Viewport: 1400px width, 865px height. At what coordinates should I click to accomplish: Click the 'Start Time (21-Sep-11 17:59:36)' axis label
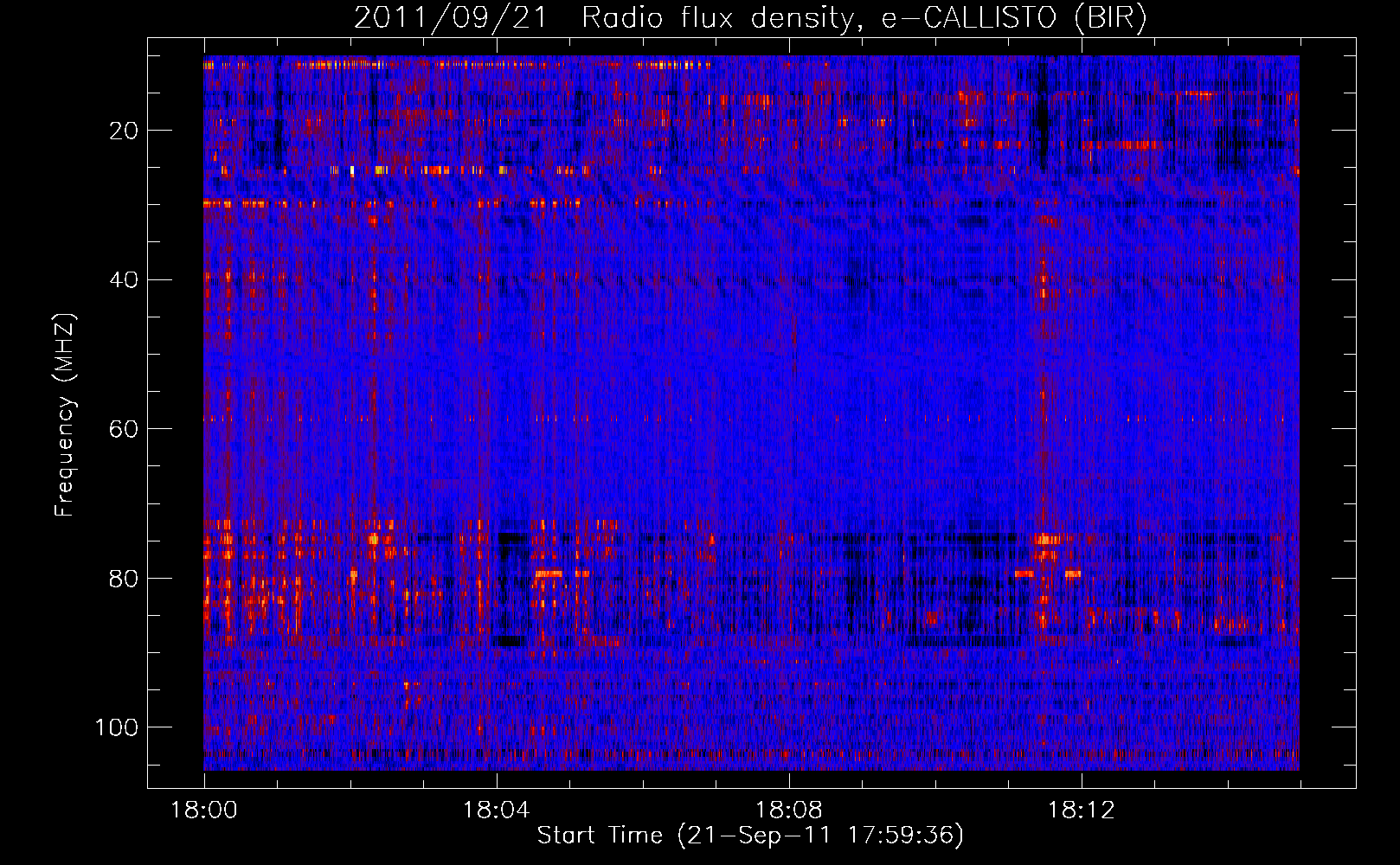tap(750, 836)
